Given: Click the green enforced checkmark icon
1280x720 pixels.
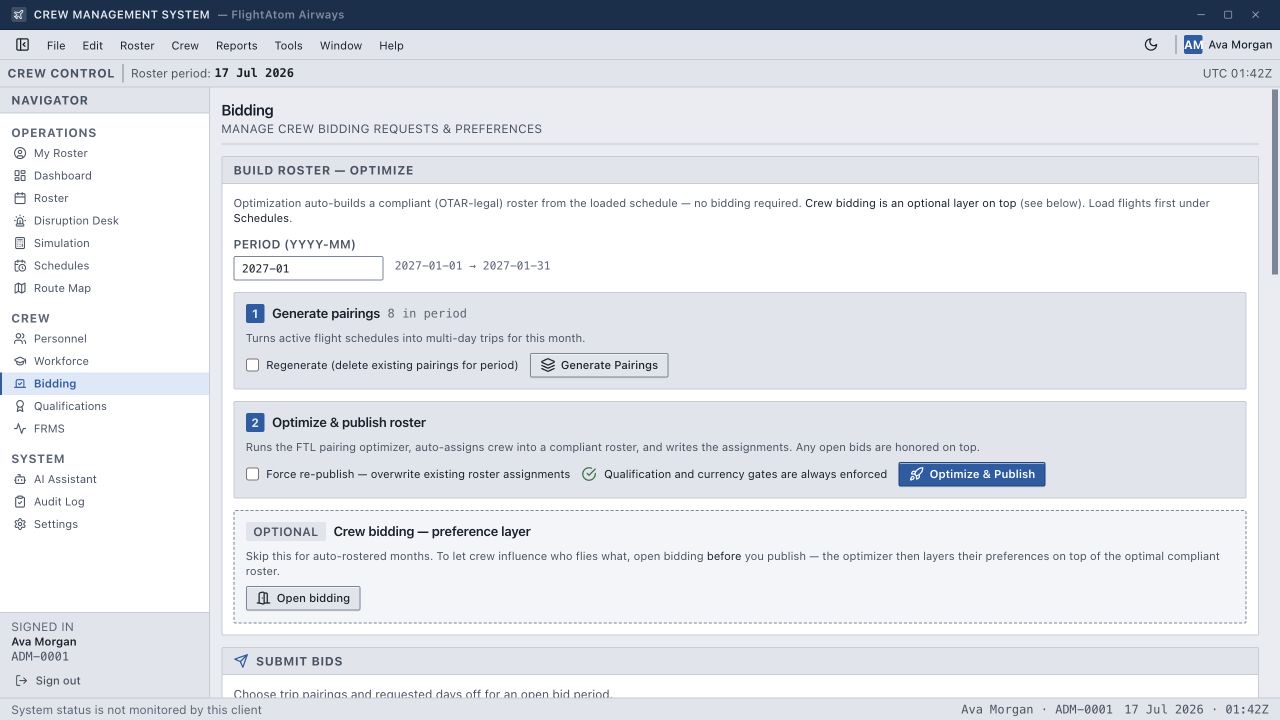Looking at the screenshot, I should 589,474.
